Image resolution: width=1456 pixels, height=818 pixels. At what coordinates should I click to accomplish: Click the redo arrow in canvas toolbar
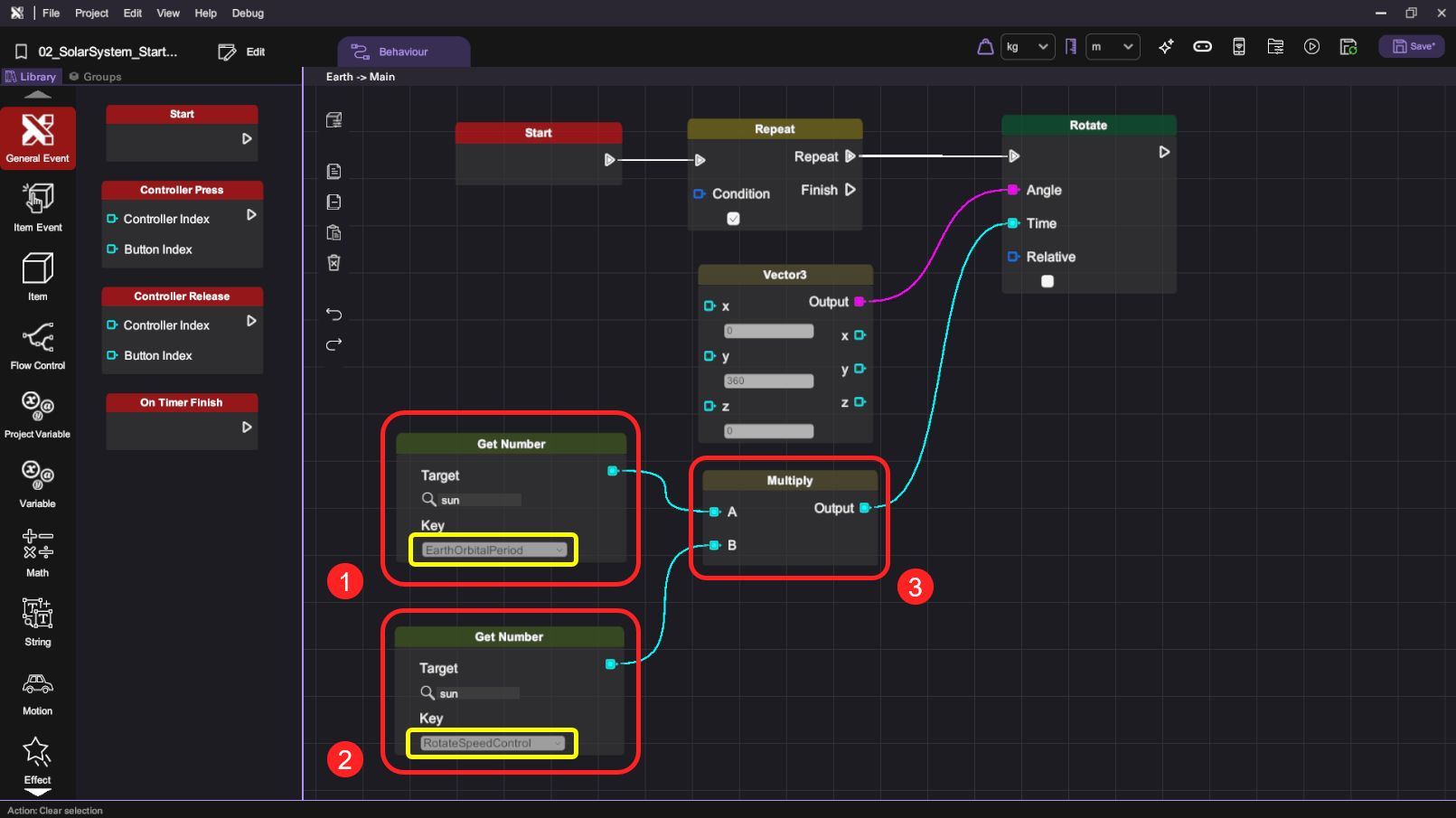point(333,344)
